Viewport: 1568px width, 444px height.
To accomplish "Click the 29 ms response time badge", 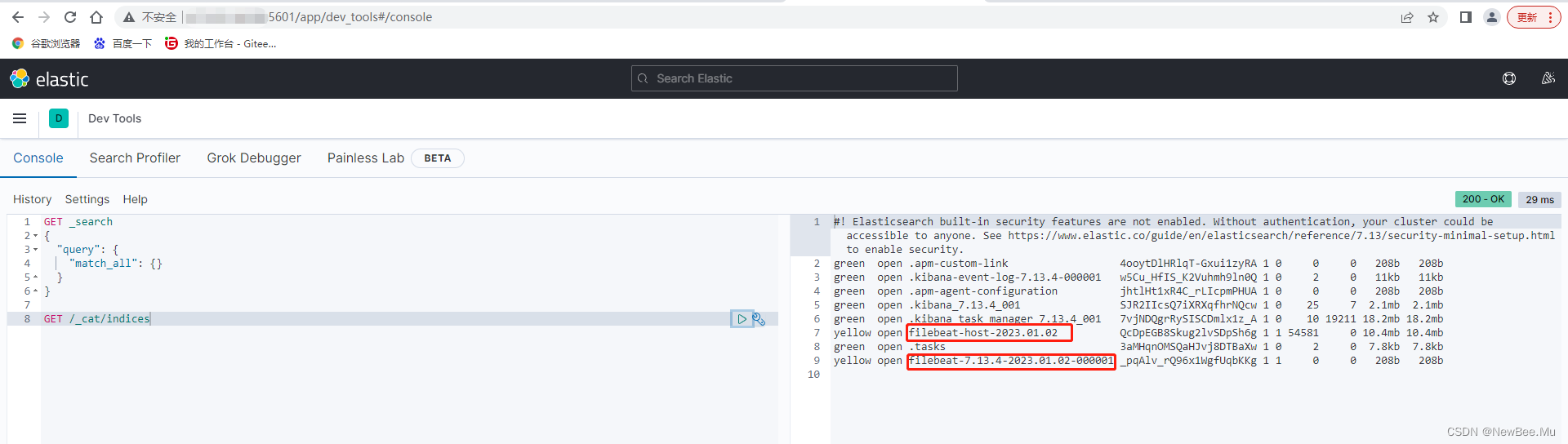I will (x=1539, y=200).
